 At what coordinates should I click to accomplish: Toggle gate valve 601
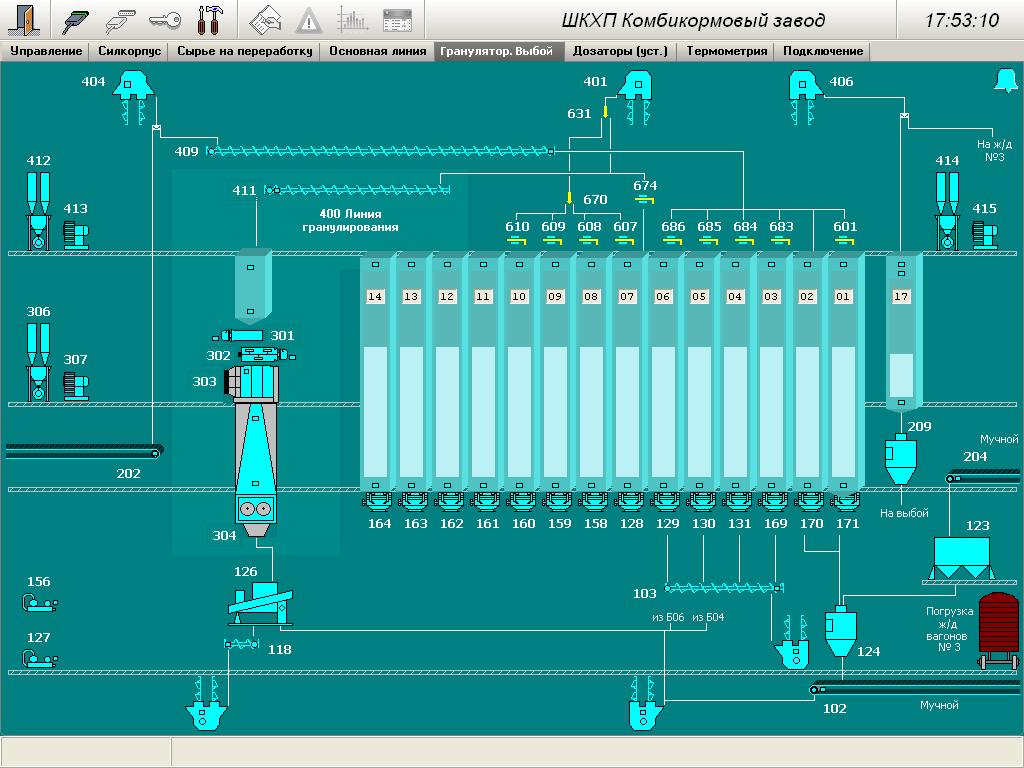pos(845,240)
